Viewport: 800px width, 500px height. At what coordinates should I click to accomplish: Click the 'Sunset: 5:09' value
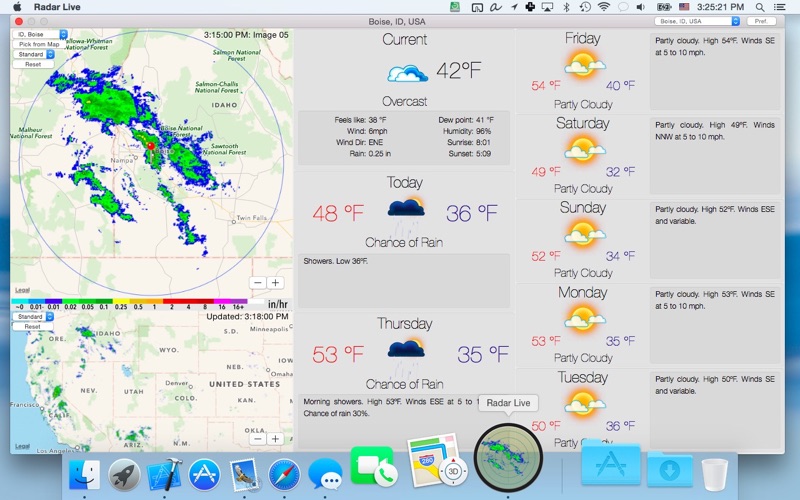tap(469, 154)
